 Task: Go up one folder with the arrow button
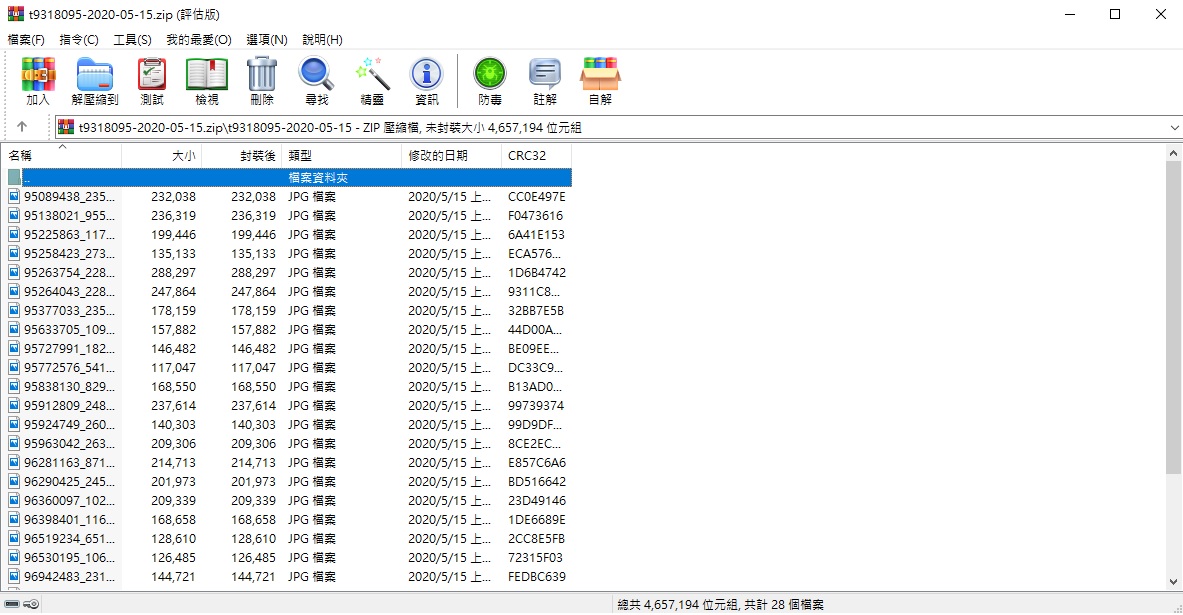(22, 127)
